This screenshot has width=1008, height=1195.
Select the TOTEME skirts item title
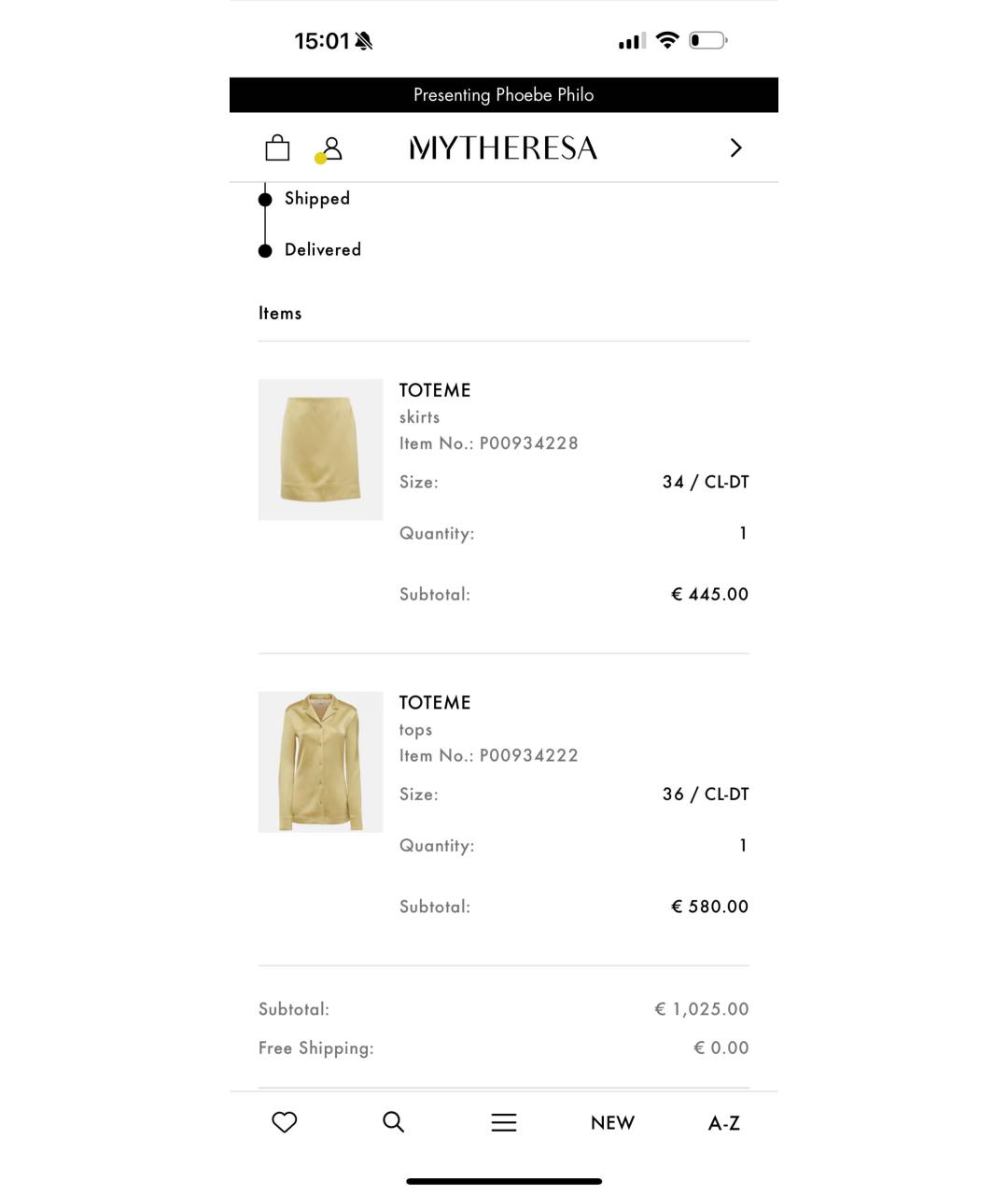pos(435,390)
